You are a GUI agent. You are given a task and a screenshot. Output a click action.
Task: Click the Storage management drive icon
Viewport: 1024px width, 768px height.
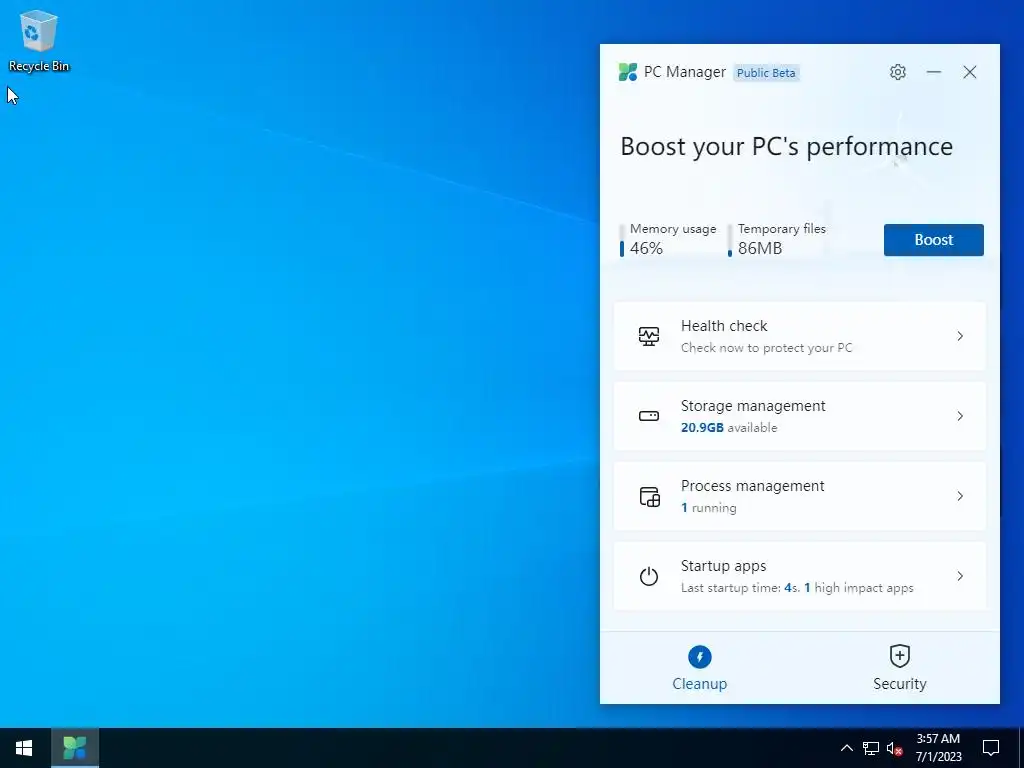click(648, 416)
